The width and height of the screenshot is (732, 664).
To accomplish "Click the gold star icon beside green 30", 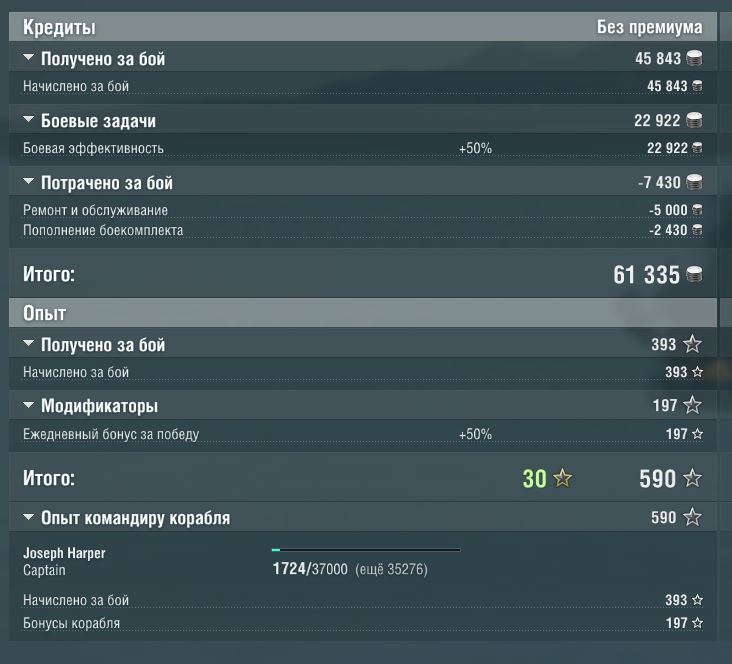I will tap(563, 478).
